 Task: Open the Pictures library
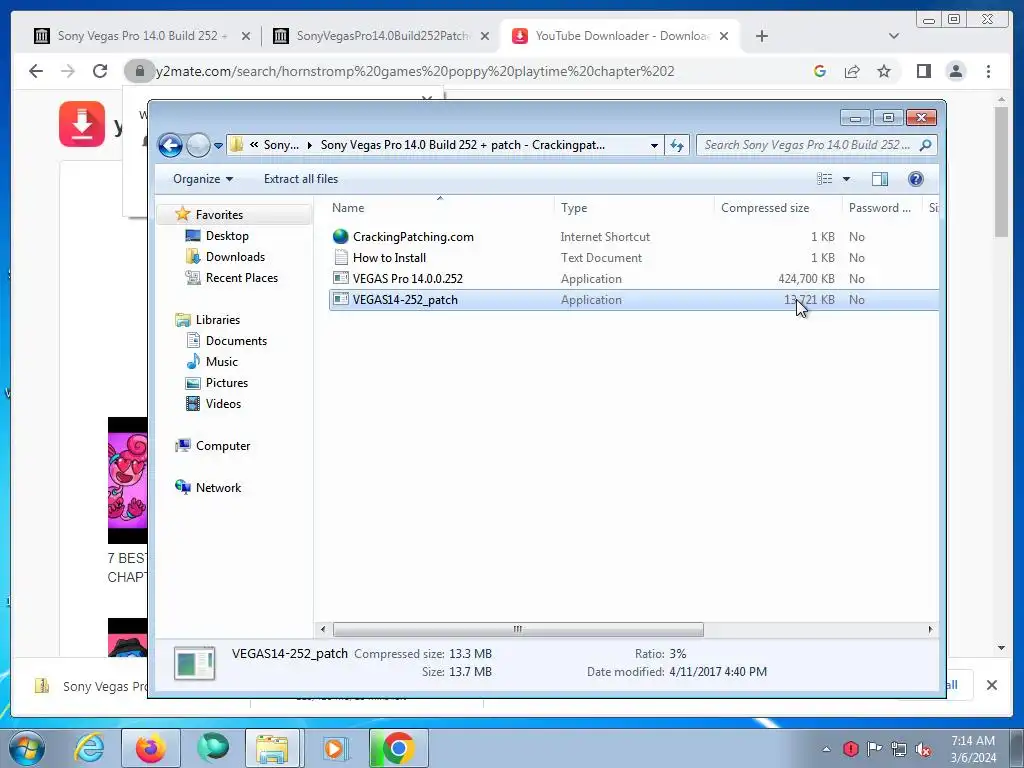pos(227,383)
